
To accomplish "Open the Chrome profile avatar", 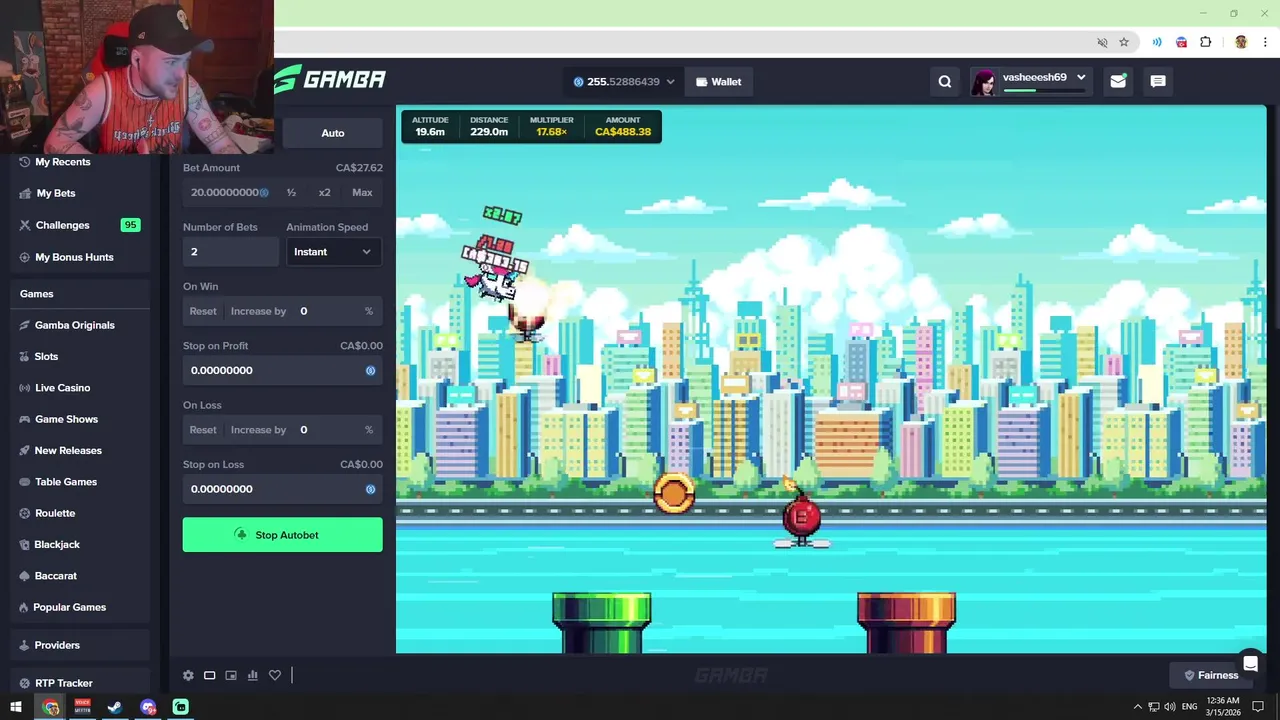I will pyautogui.click(x=1241, y=42).
